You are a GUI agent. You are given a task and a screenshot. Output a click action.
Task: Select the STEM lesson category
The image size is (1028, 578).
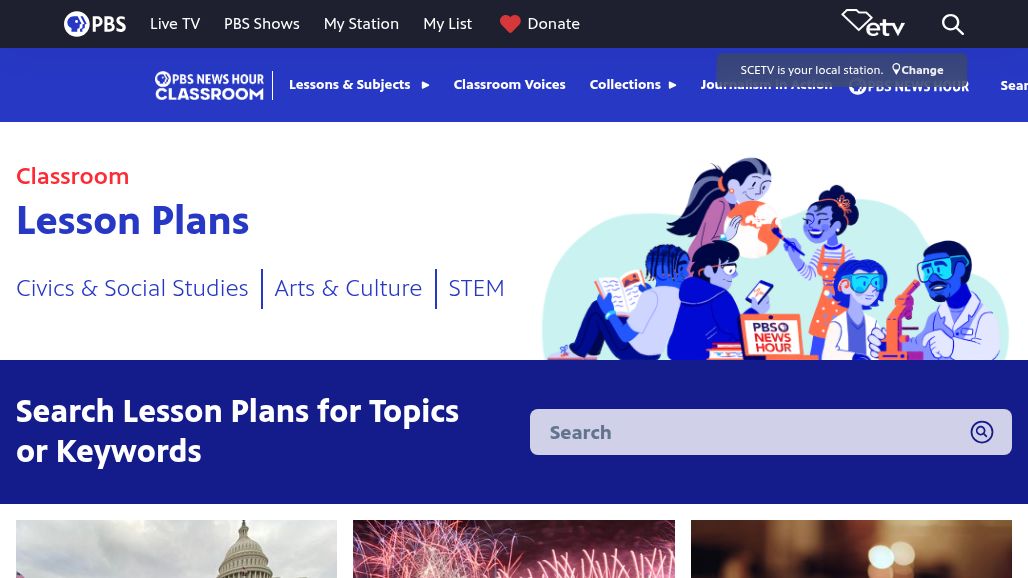coord(476,288)
